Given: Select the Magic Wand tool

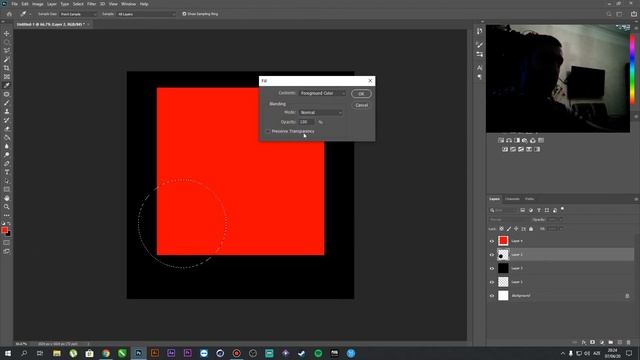Looking at the screenshot, I should pyautogui.click(x=7, y=60).
